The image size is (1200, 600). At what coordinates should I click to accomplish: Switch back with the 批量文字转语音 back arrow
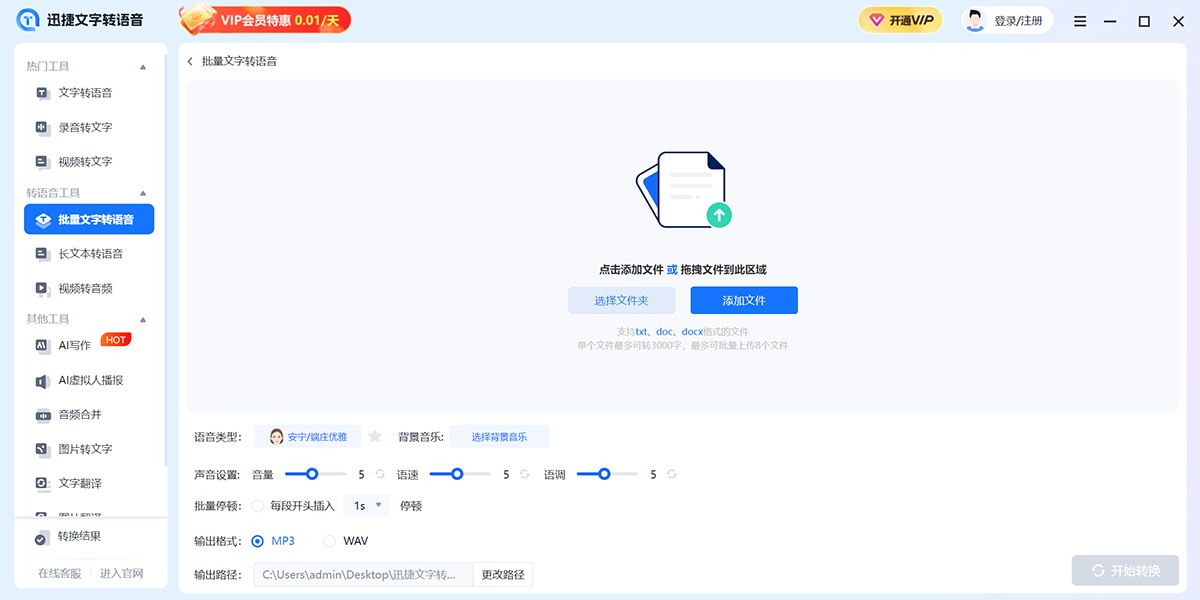(x=190, y=60)
